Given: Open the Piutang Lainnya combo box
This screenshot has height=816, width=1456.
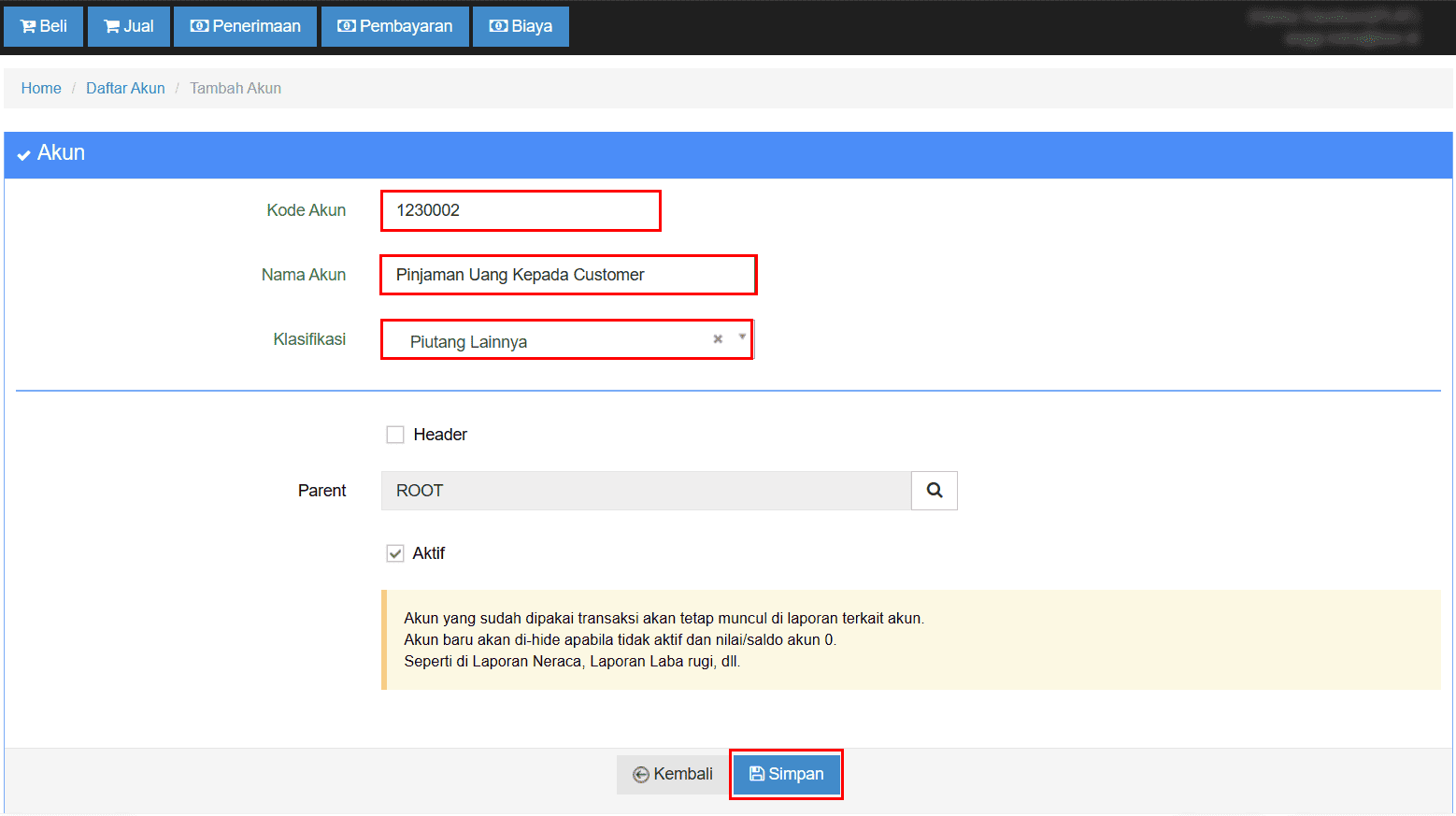Looking at the screenshot, I should tap(551, 341).
